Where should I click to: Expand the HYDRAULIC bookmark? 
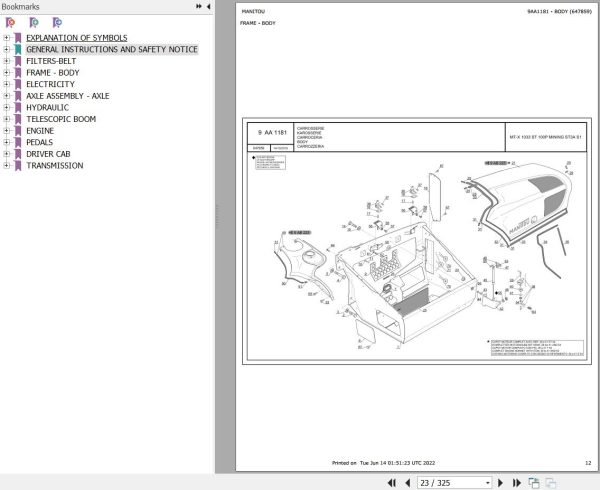(x=6, y=107)
